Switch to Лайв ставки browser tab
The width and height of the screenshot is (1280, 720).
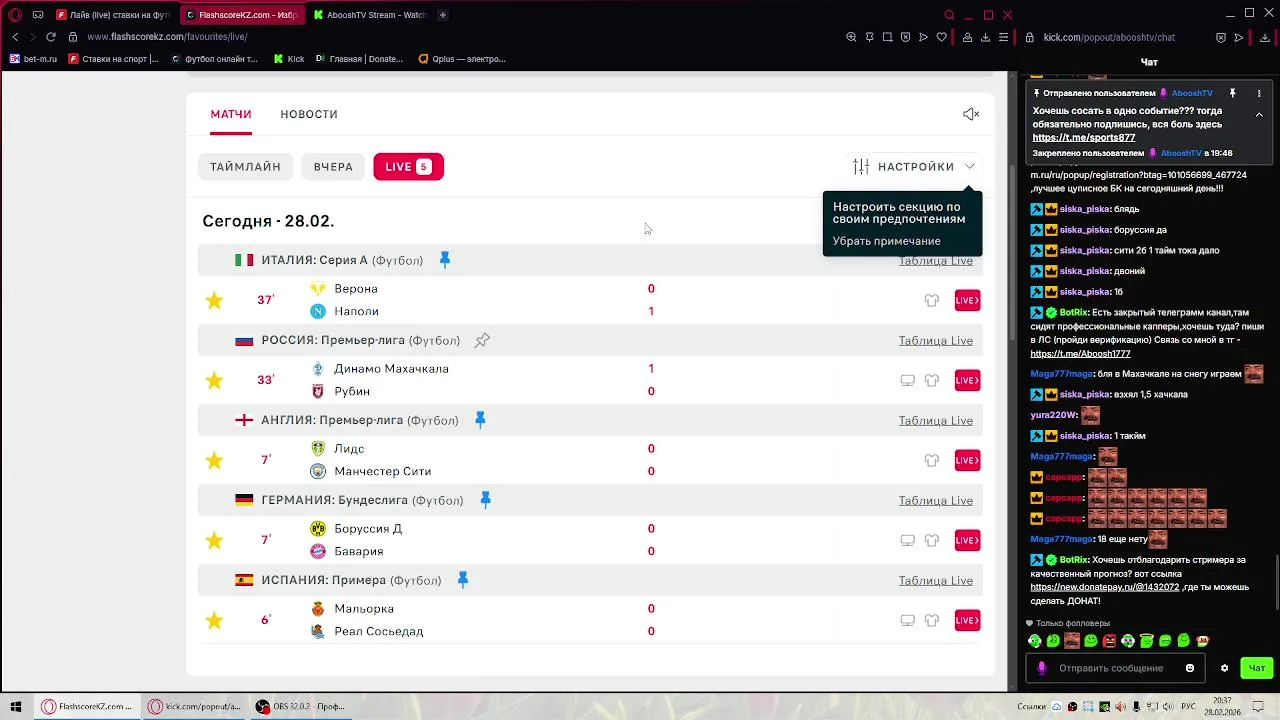tap(113, 15)
